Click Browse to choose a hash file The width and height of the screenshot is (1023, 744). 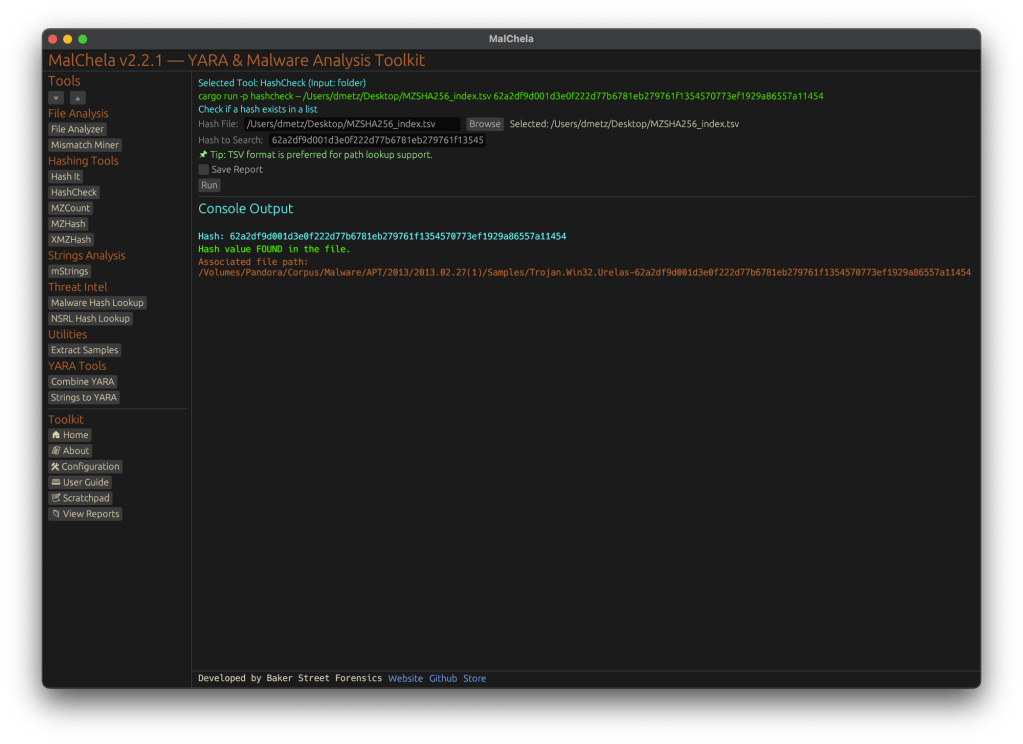tap(485, 124)
